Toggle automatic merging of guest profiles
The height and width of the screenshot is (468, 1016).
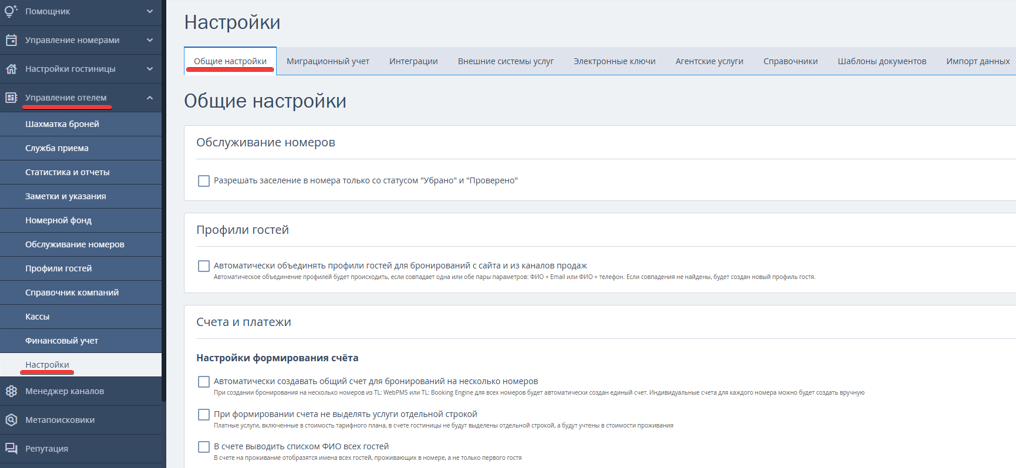(x=203, y=266)
